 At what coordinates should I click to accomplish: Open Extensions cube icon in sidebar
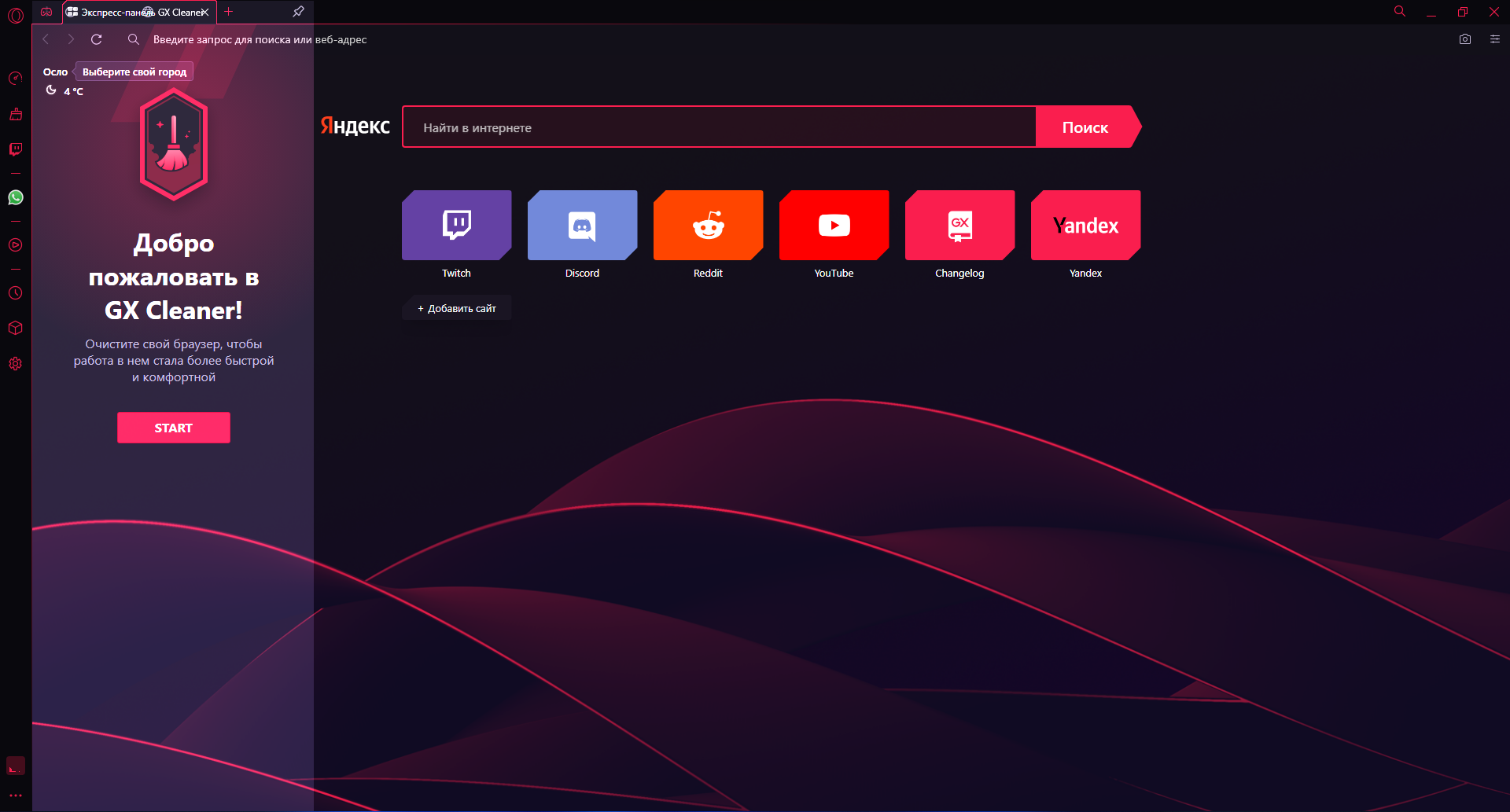16,328
